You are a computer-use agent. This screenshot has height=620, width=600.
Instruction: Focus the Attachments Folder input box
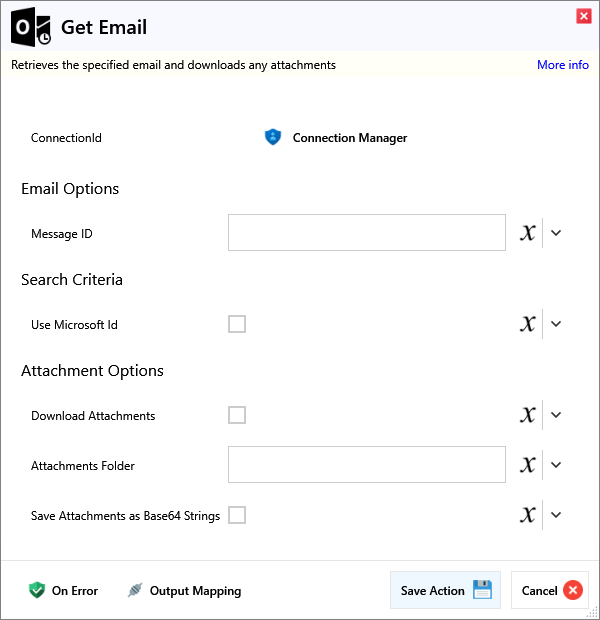click(x=366, y=465)
